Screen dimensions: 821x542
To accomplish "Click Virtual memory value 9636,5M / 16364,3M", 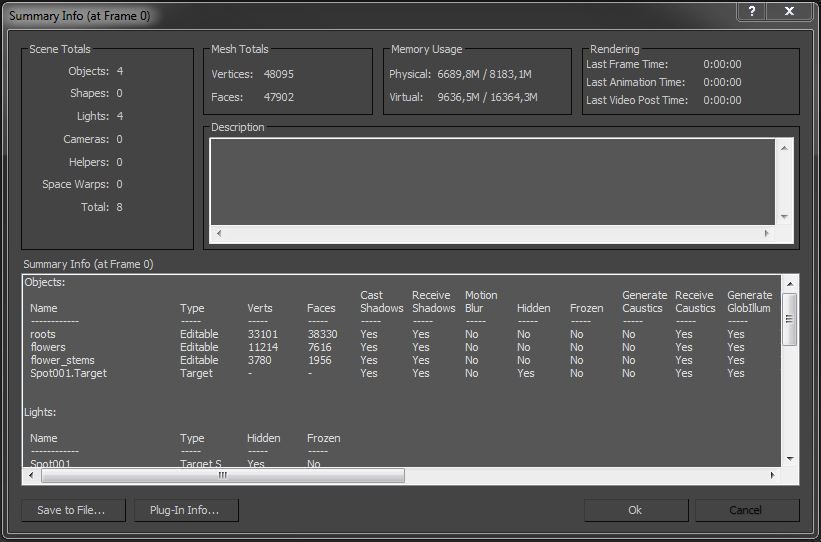I will [487, 97].
